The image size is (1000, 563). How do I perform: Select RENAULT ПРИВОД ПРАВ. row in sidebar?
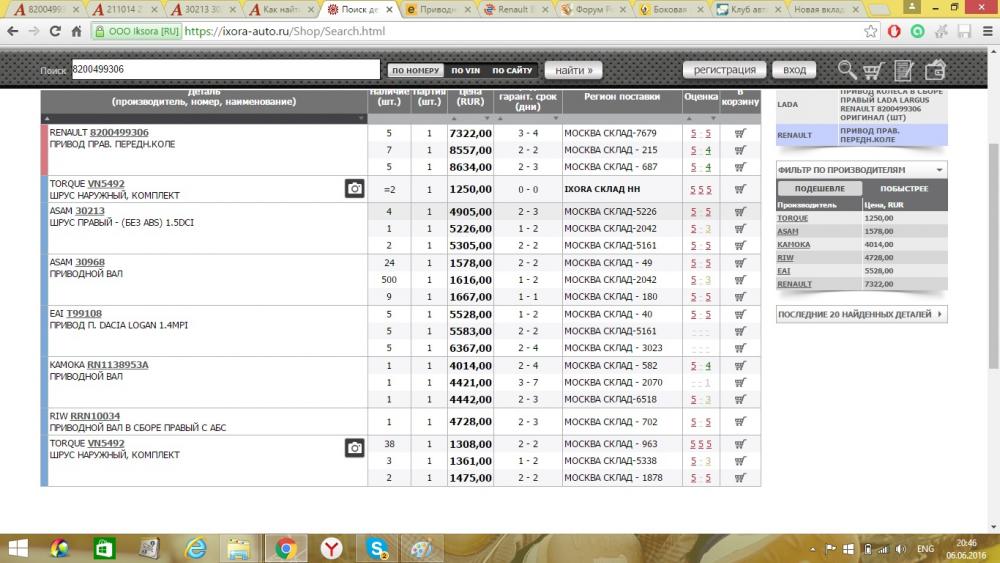862,135
